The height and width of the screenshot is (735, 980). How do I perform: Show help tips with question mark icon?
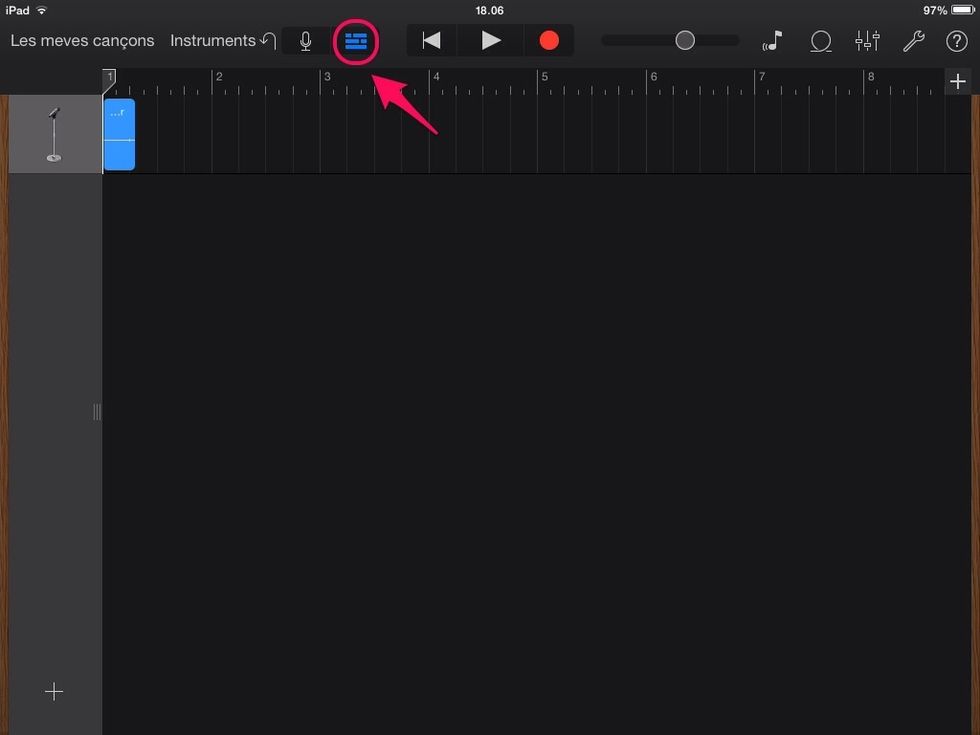tap(956, 41)
